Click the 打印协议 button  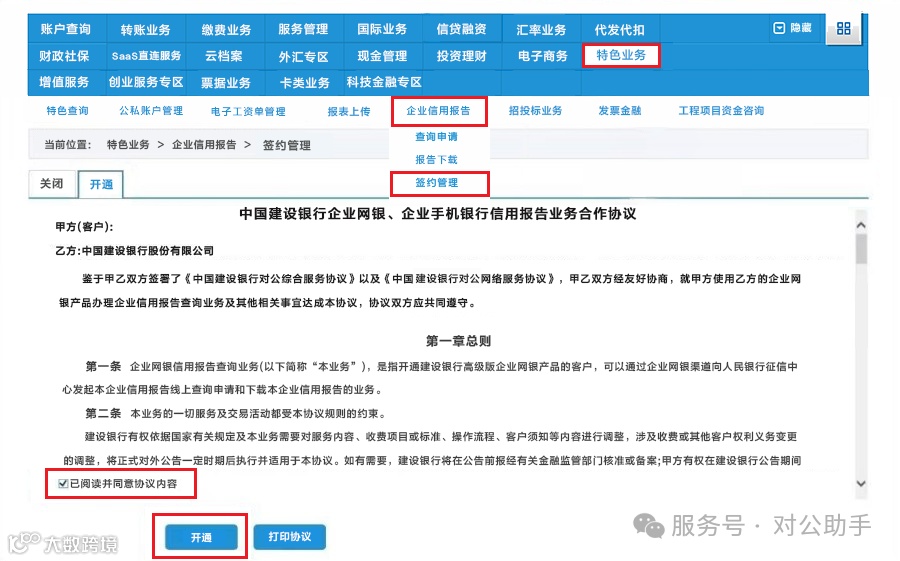click(290, 537)
